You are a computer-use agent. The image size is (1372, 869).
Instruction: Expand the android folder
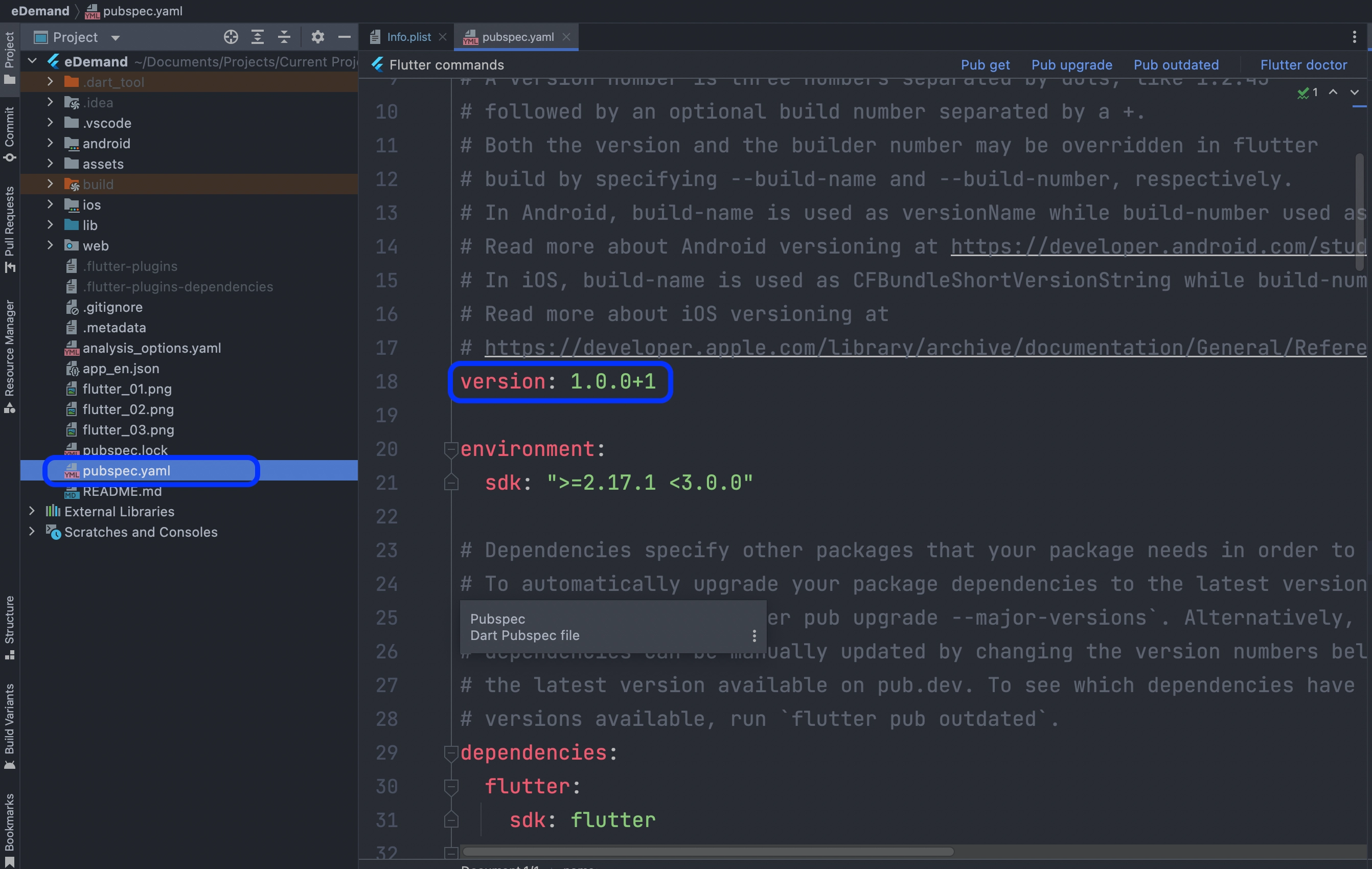point(50,143)
